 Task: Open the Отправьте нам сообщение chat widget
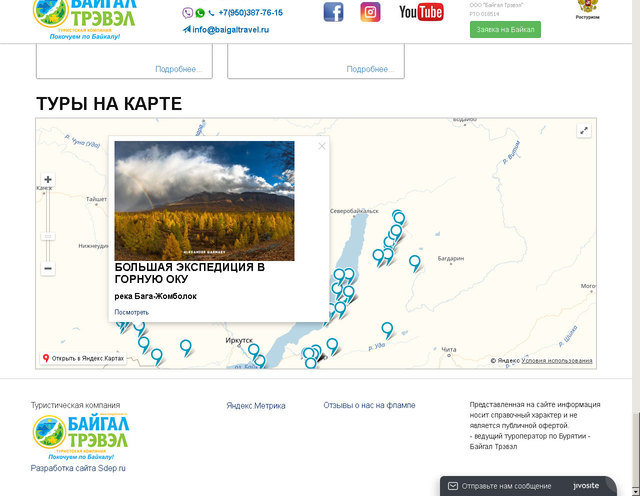[529, 486]
